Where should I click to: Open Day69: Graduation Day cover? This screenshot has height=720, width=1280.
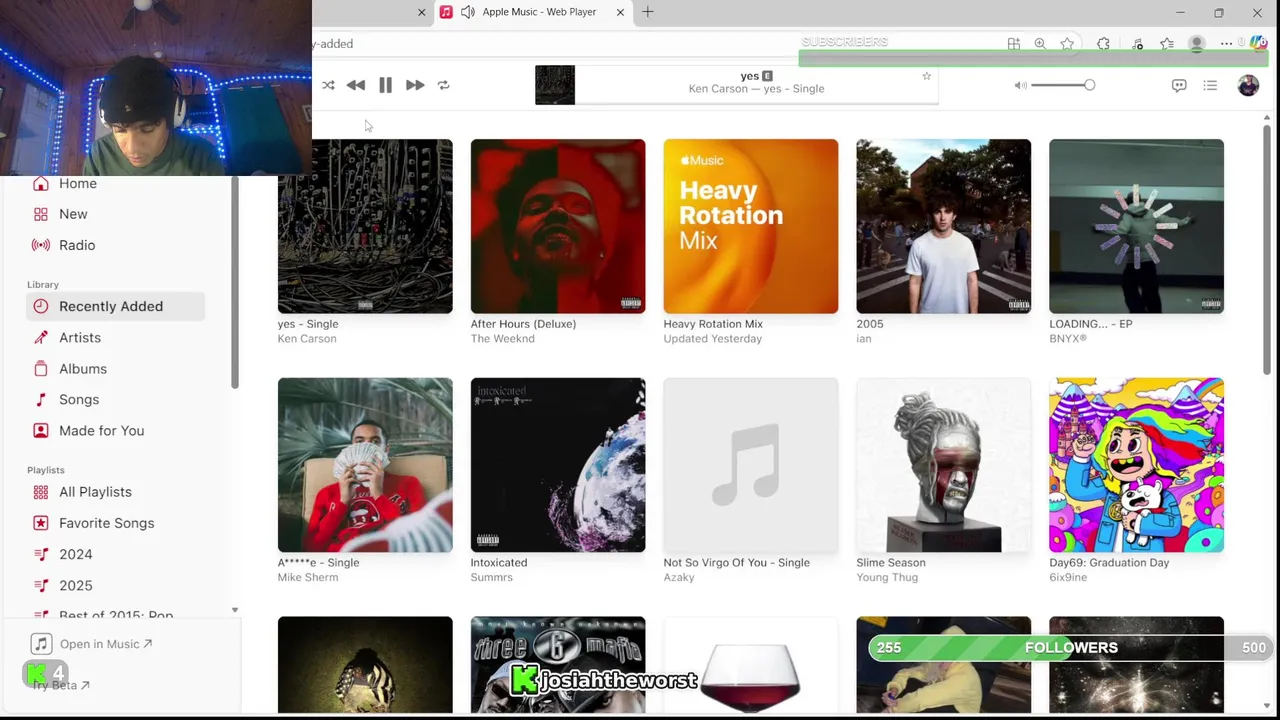[x=1137, y=465]
